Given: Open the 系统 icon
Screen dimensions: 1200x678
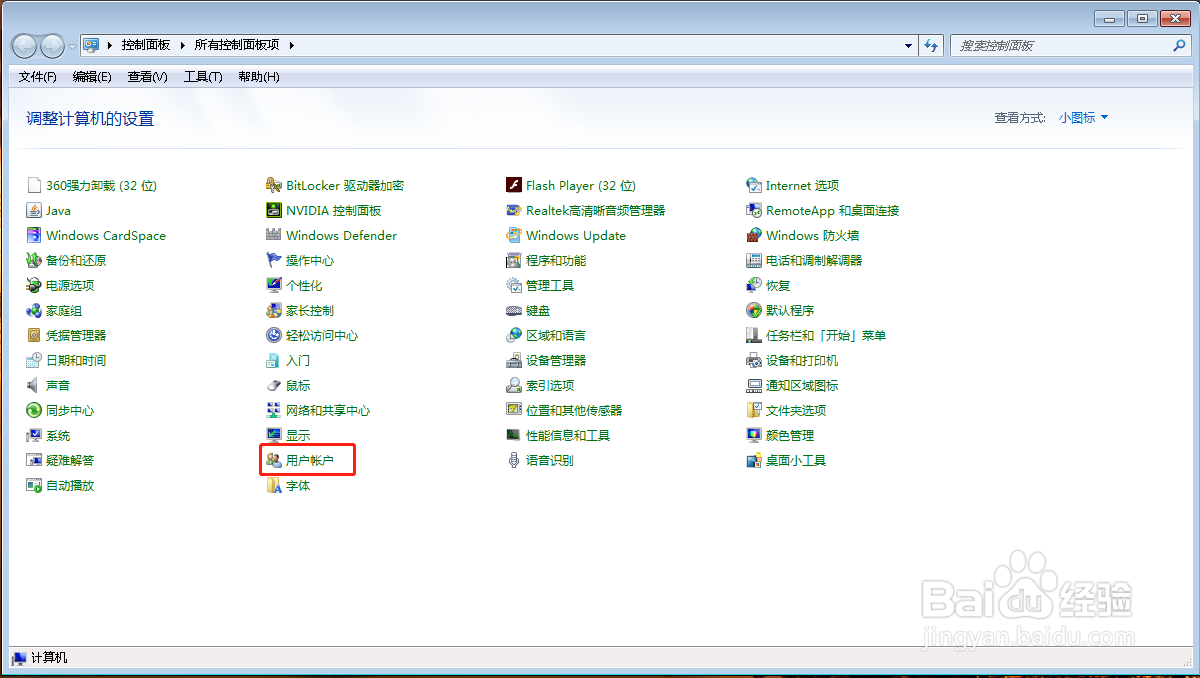Looking at the screenshot, I should coord(34,435).
